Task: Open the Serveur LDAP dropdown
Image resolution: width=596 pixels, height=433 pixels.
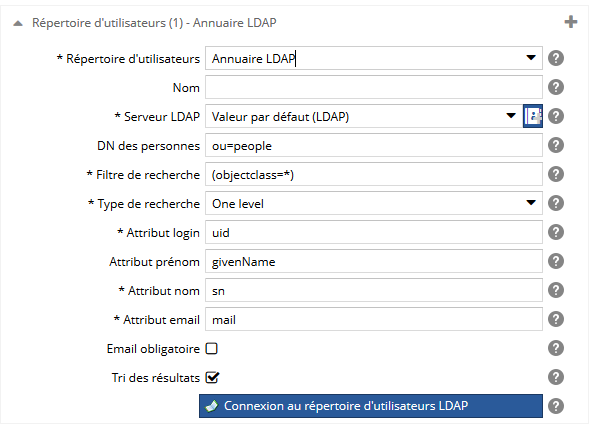Action: [x=364, y=116]
